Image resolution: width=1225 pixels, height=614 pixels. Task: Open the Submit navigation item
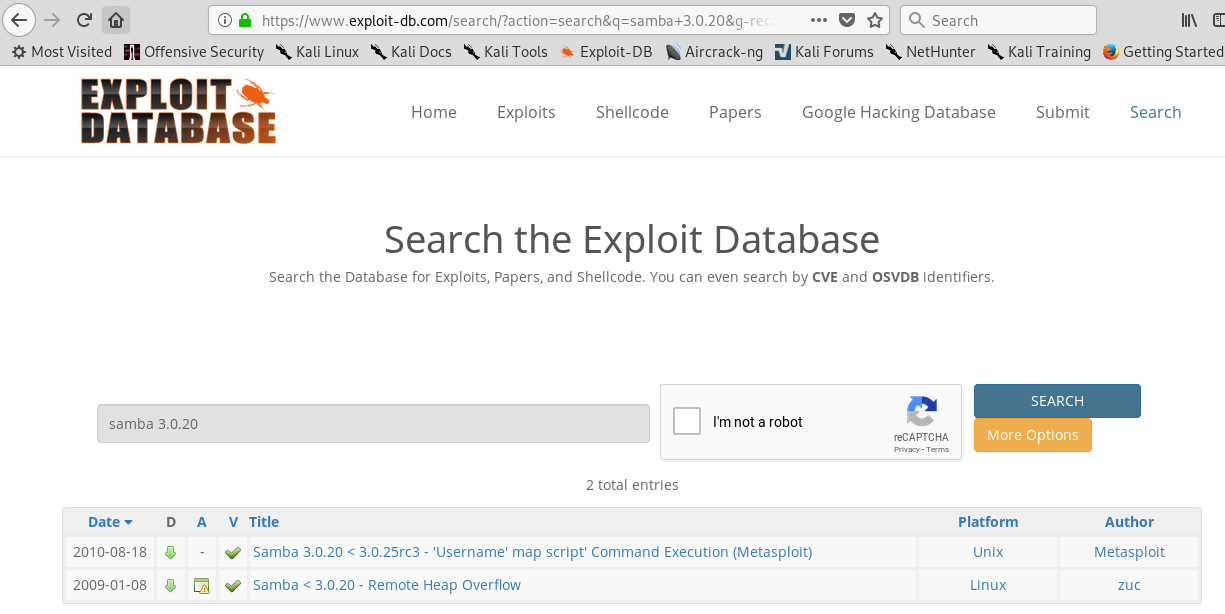tap(1063, 112)
